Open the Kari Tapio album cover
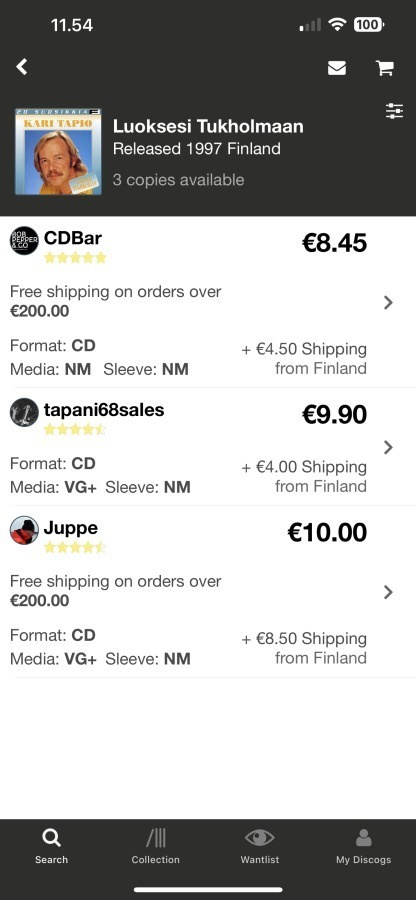The image size is (416, 900). 58,152
